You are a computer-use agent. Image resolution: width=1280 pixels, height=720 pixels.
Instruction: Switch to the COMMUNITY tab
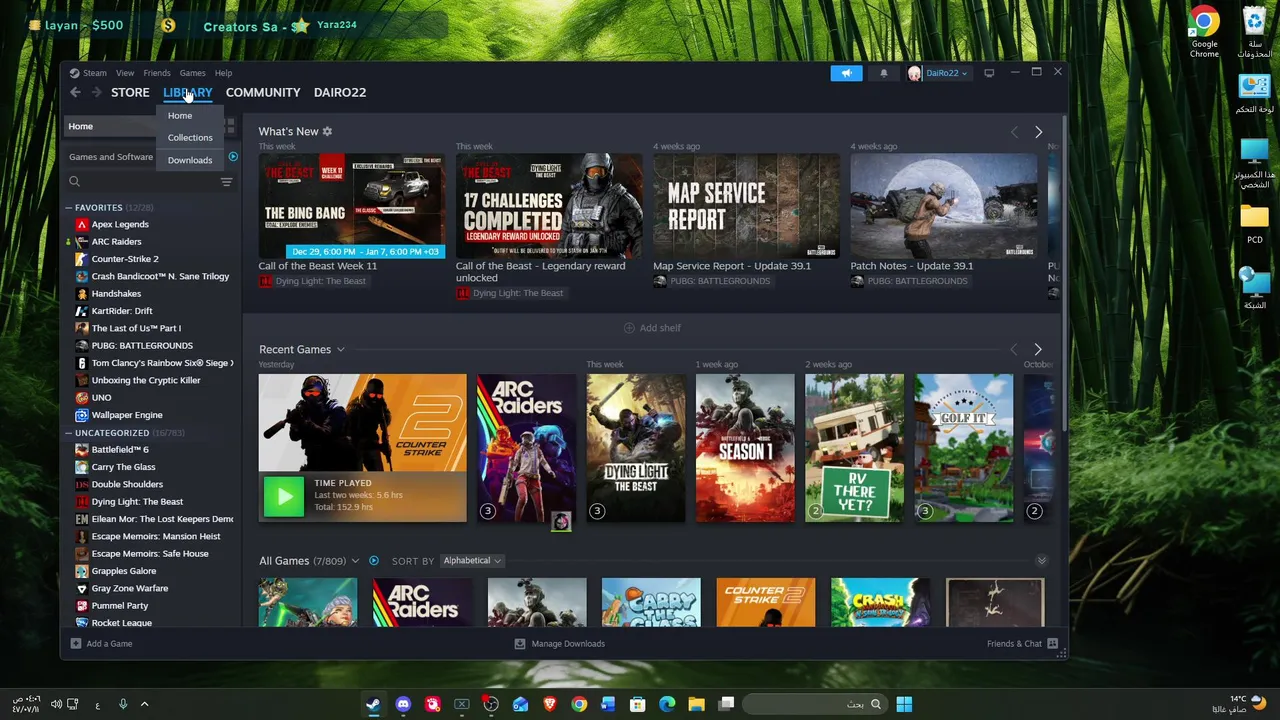pyautogui.click(x=263, y=92)
